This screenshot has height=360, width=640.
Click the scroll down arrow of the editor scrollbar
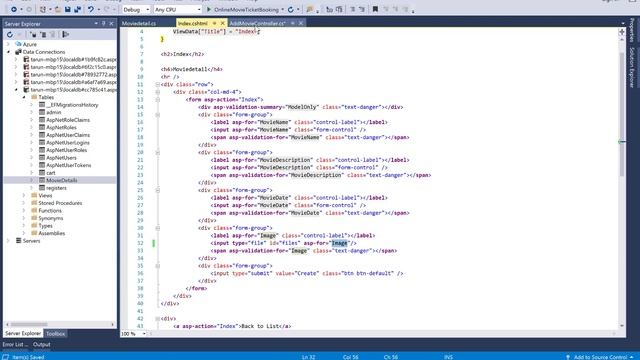(x=622, y=326)
